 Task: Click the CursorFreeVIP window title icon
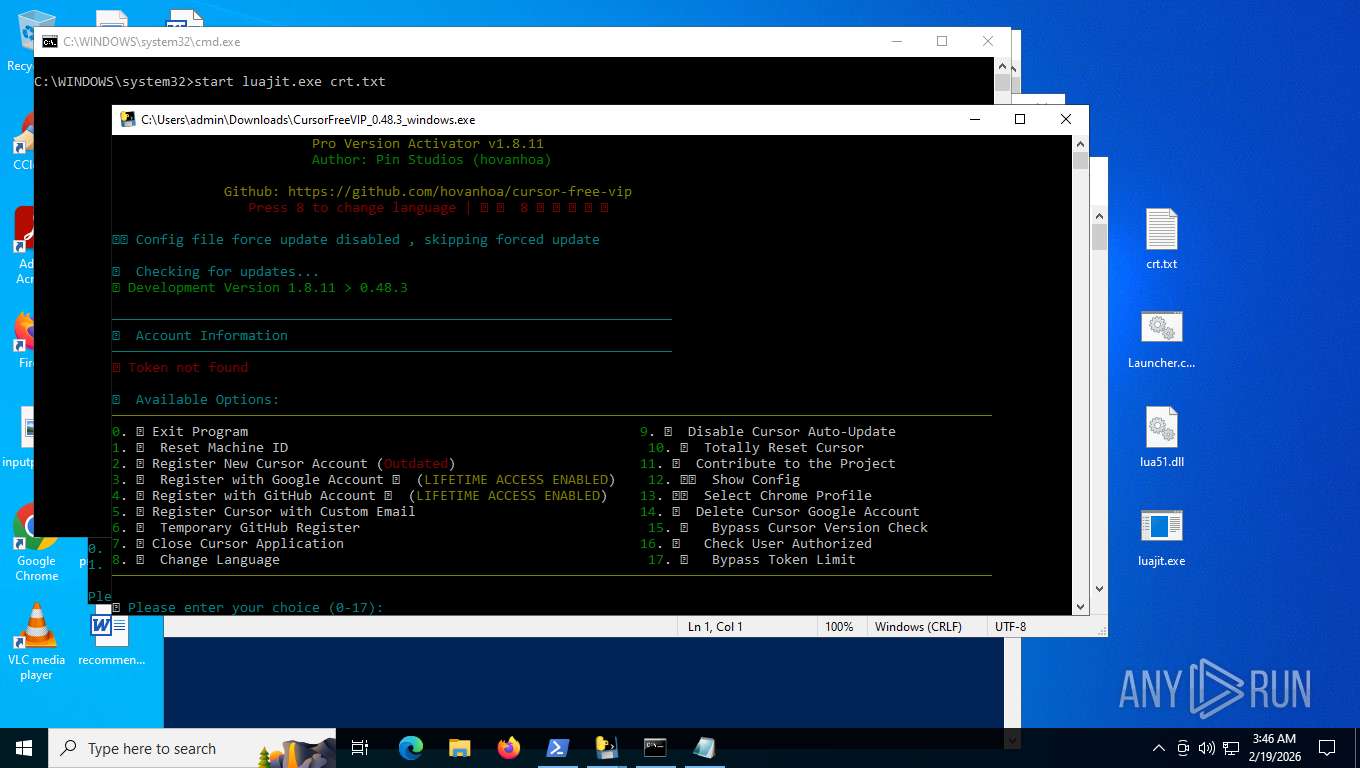[128, 120]
